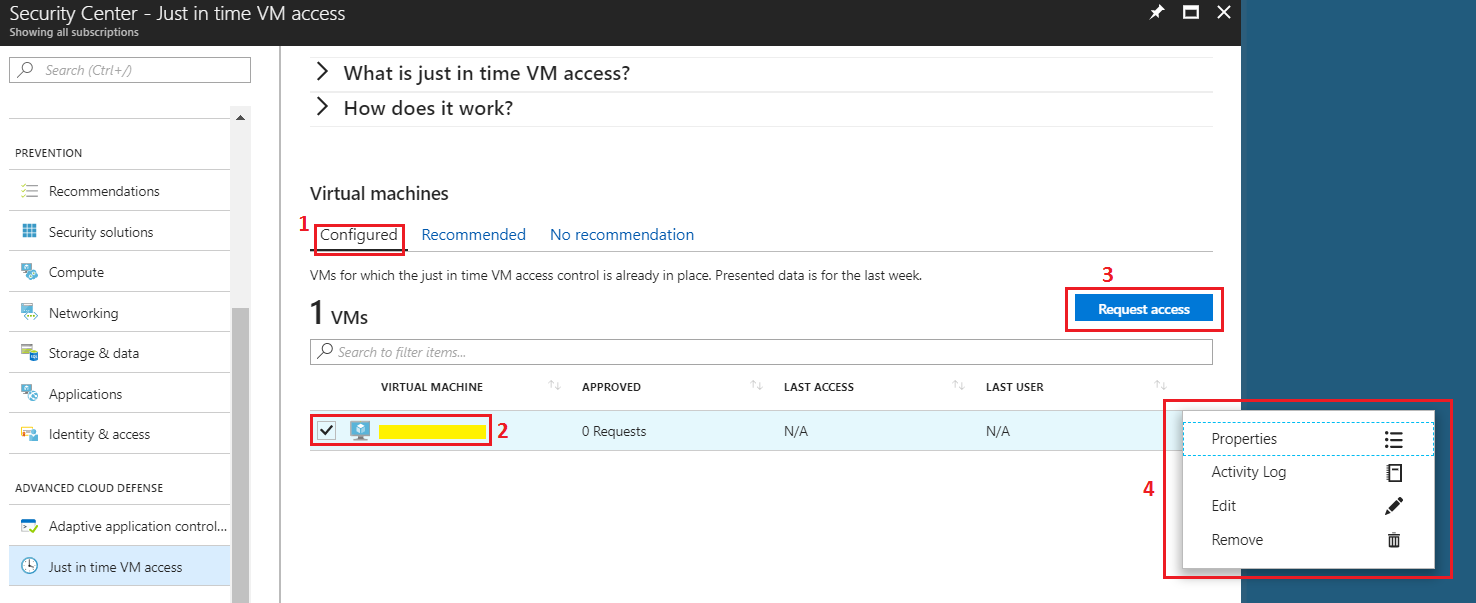Click the magnifier icon in the filter box
The image size is (1476, 603).
(x=325, y=352)
